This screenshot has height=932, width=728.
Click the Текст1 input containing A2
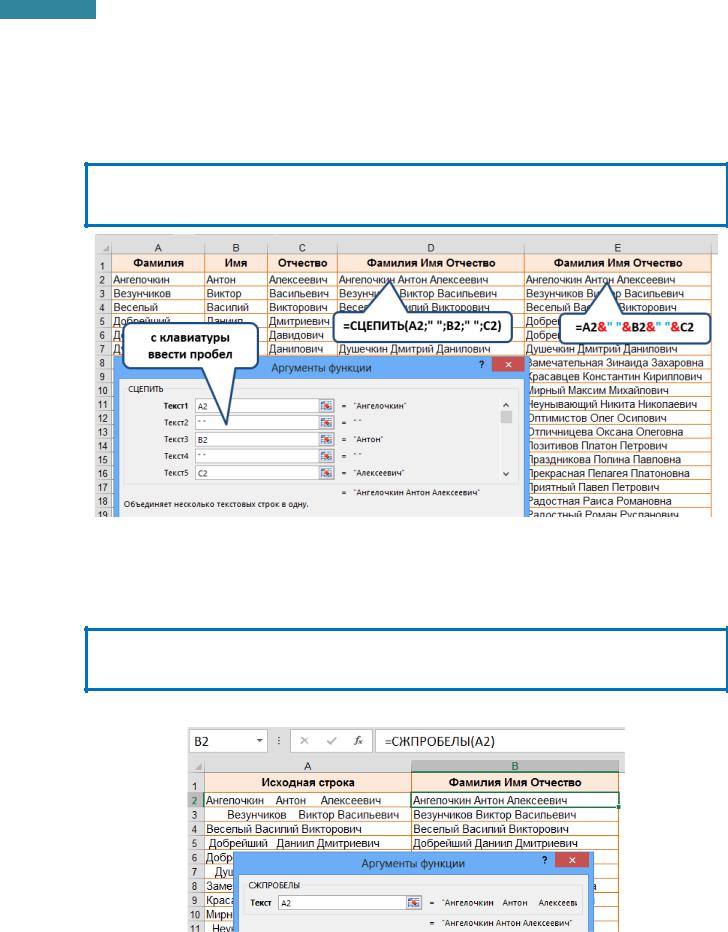tap(257, 406)
